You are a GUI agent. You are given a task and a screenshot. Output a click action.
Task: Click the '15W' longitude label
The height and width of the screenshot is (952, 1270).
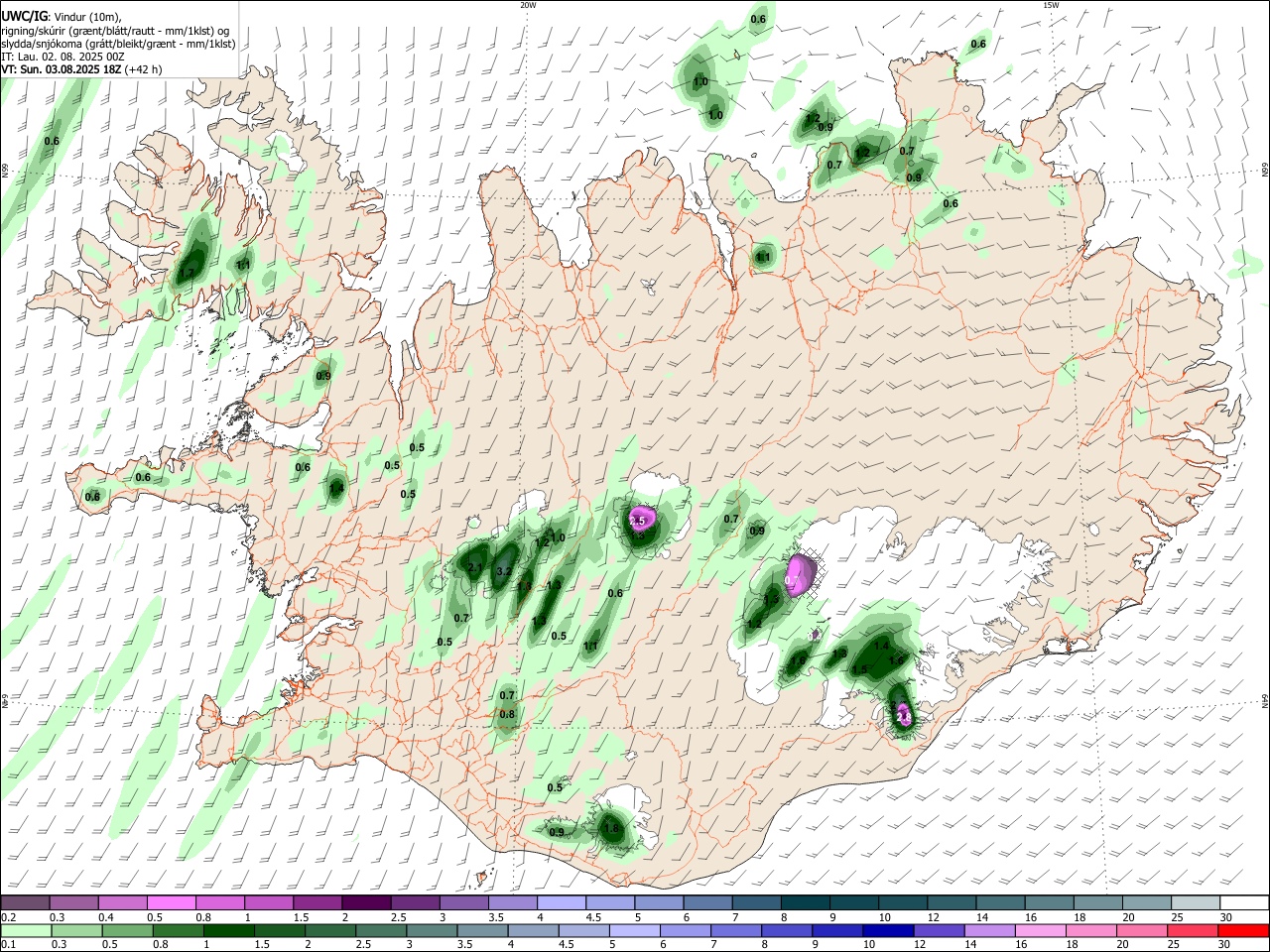pyautogui.click(x=1051, y=4)
